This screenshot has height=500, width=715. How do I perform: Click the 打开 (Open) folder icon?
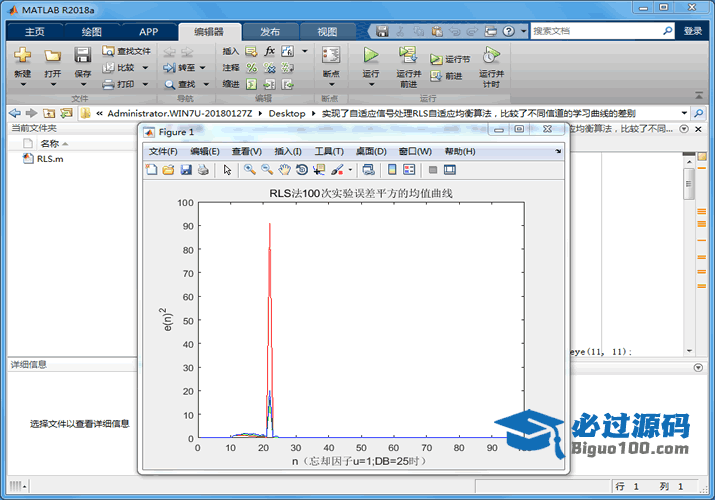pyautogui.click(x=52, y=56)
